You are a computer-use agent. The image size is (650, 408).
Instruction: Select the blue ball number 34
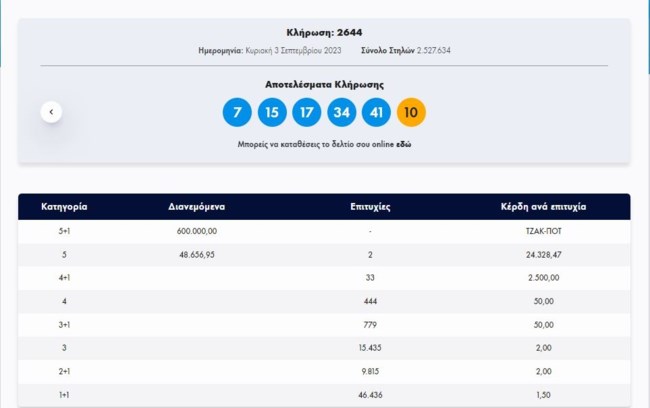342,112
